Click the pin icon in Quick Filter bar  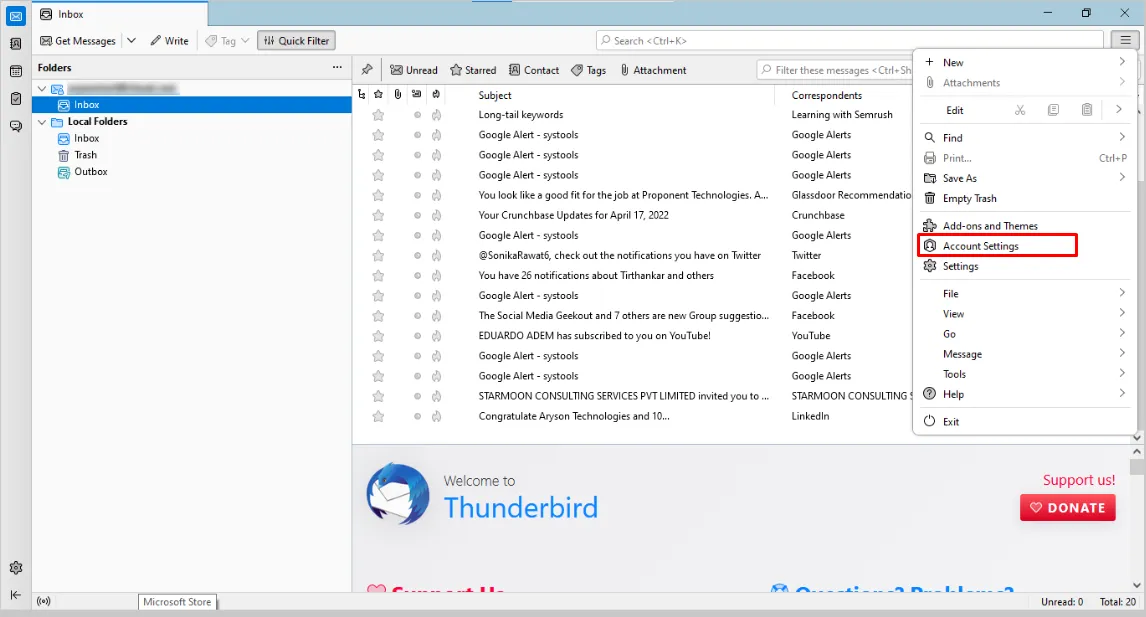coord(367,70)
